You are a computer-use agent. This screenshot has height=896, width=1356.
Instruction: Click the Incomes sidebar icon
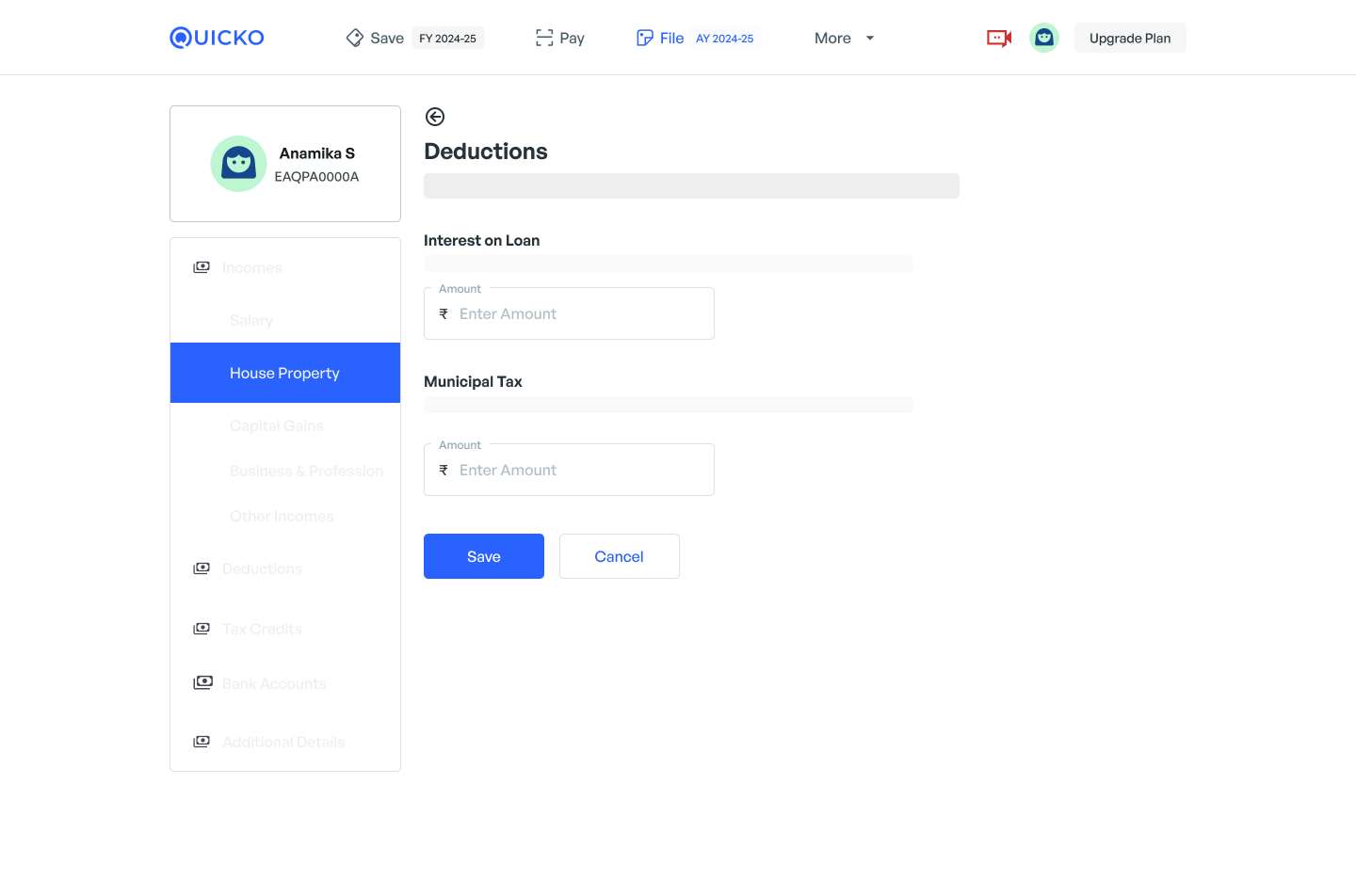[x=202, y=267]
